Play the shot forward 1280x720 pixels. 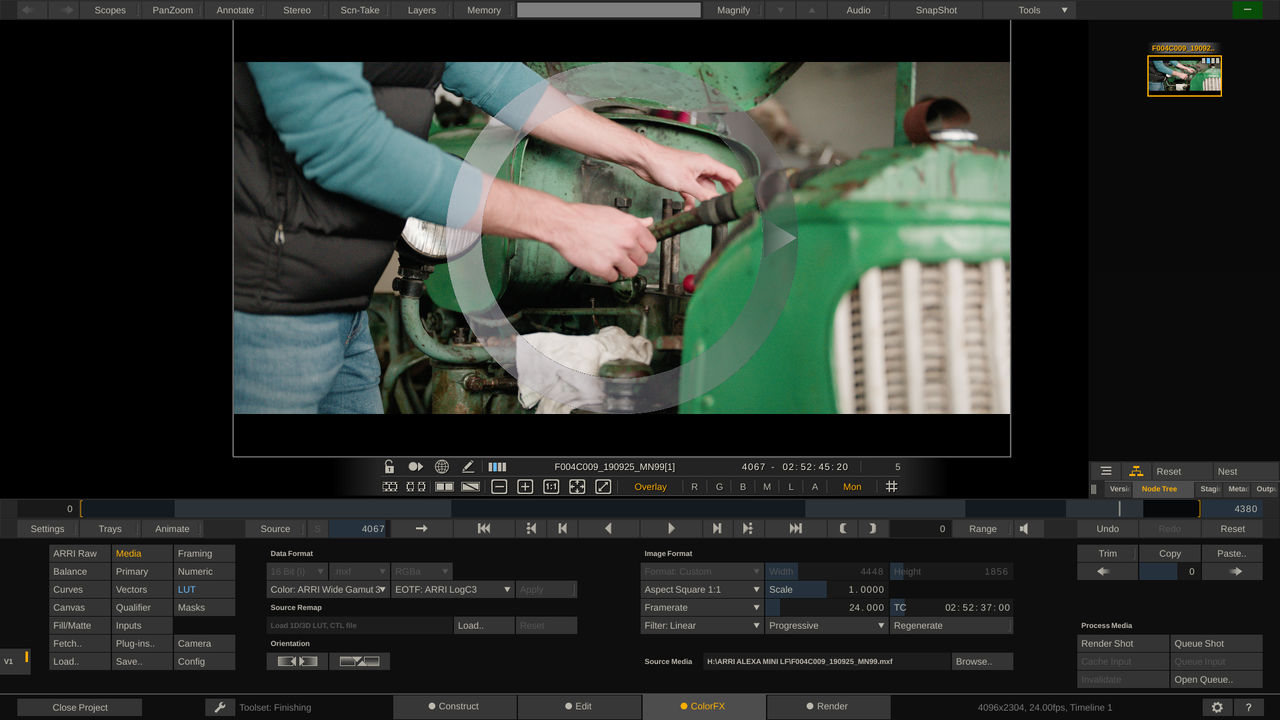(x=671, y=529)
